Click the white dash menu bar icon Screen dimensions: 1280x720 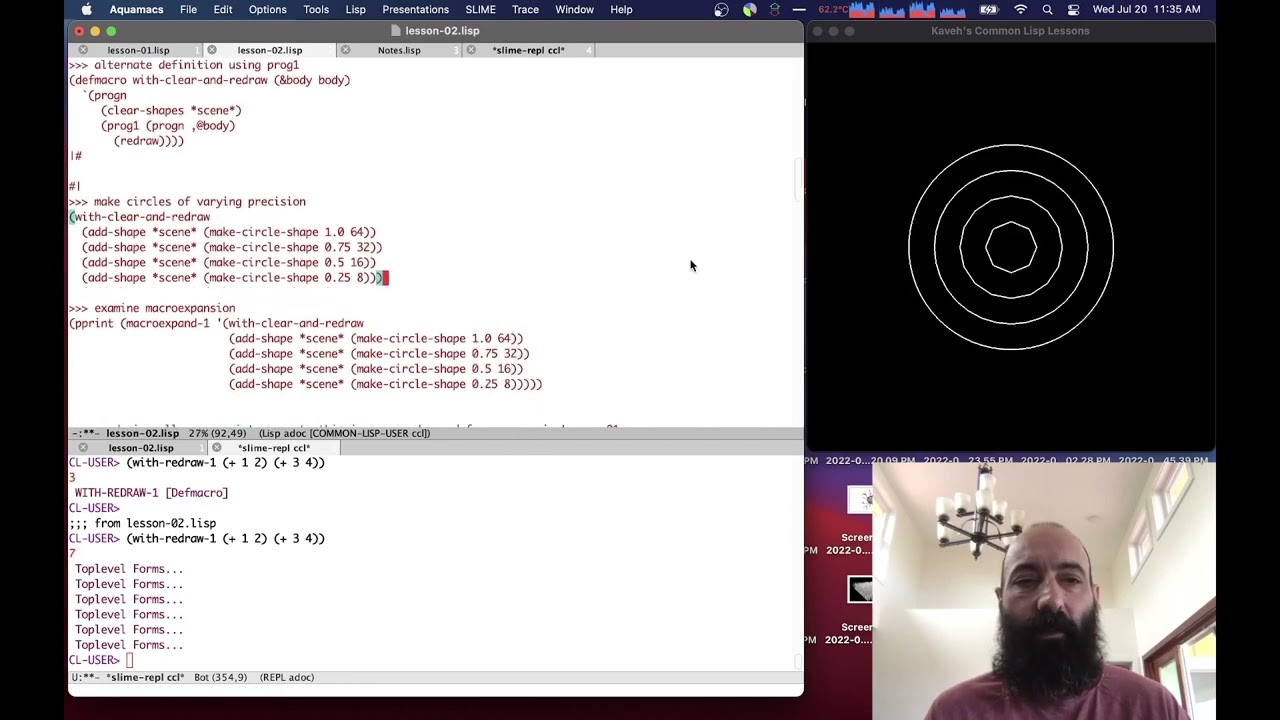point(798,10)
